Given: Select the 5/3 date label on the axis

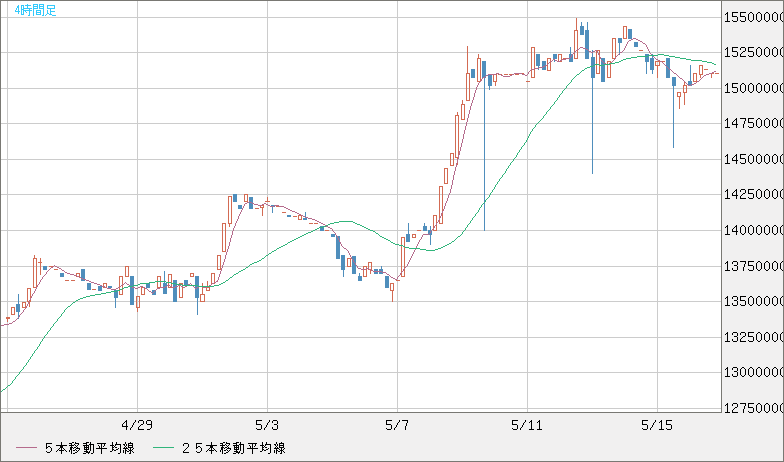Looking at the screenshot, I should (x=267, y=426).
